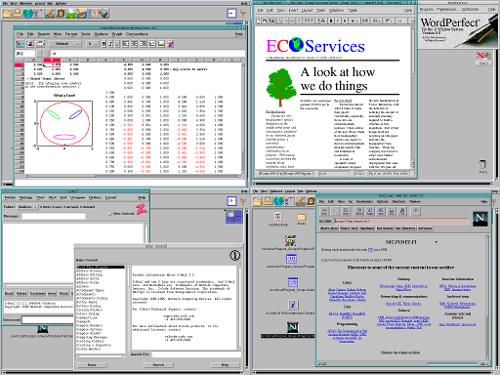Click the Help Index list vertical scrollbar
Screen dimensions: 500x375
pyautogui.click(x=128, y=309)
